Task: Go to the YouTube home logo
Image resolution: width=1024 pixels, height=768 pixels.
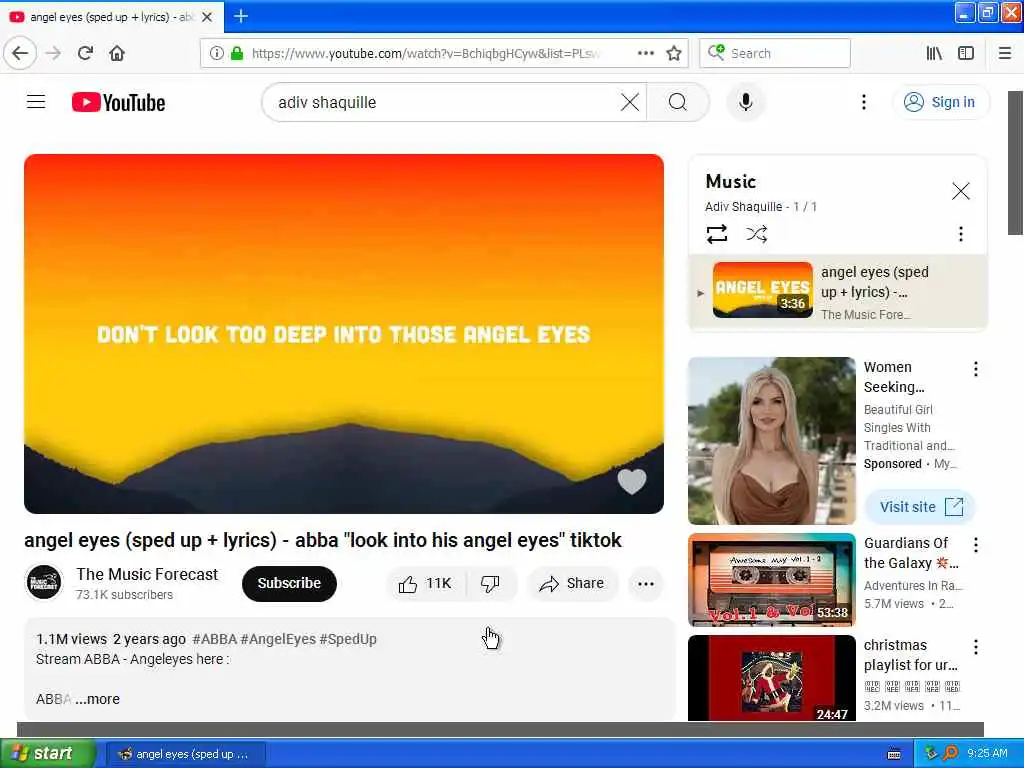Action: coord(118,103)
